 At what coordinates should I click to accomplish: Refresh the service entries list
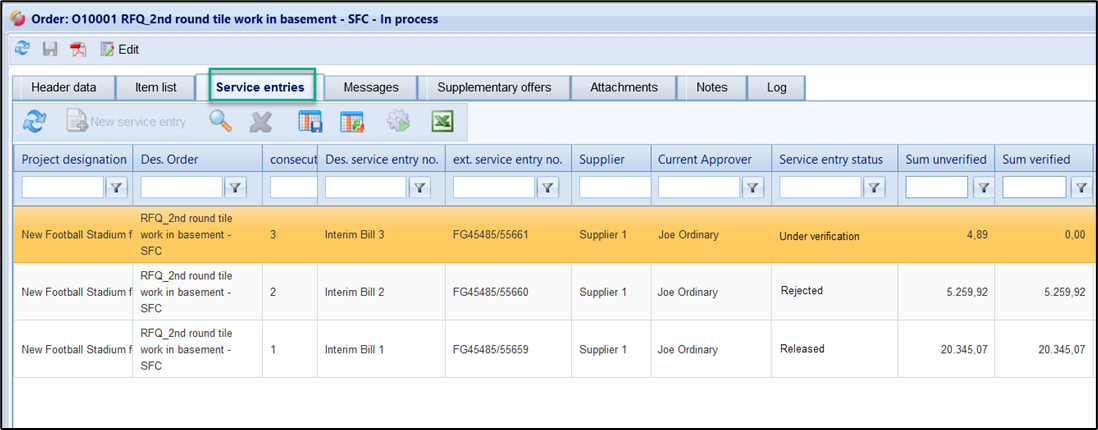coord(35,122)
